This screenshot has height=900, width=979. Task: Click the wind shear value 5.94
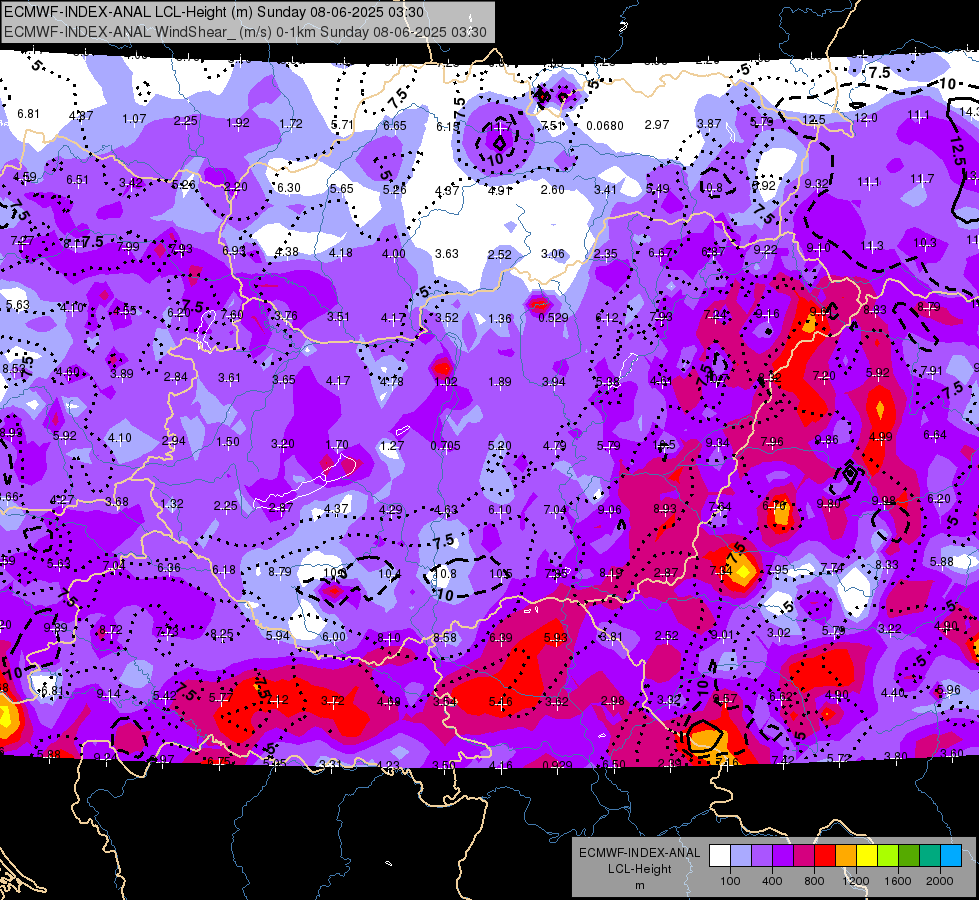[x=278, y=635]
